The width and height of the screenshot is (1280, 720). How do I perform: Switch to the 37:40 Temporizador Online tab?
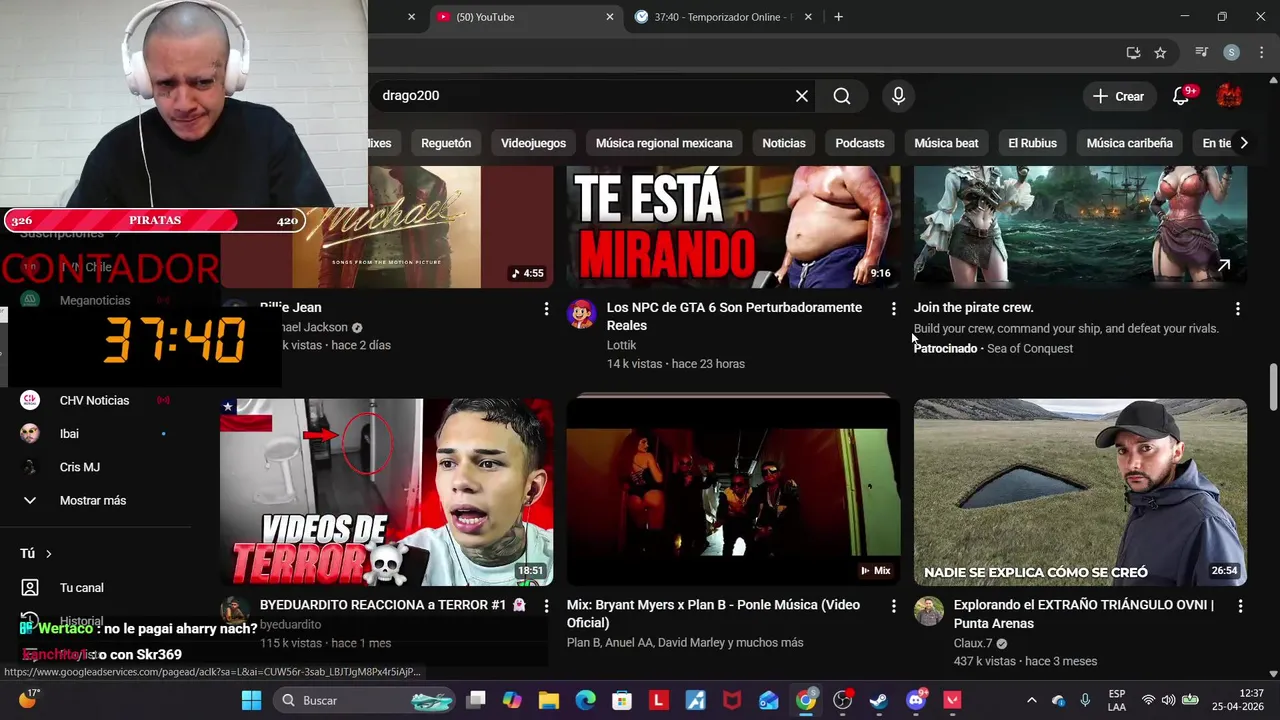coord(720,17)
